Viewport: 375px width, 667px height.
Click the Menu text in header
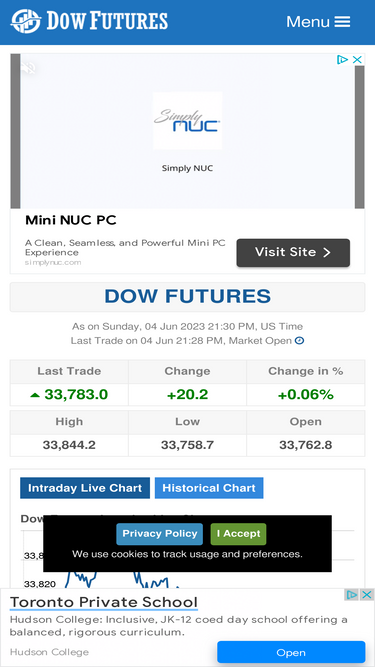(308, 22)
